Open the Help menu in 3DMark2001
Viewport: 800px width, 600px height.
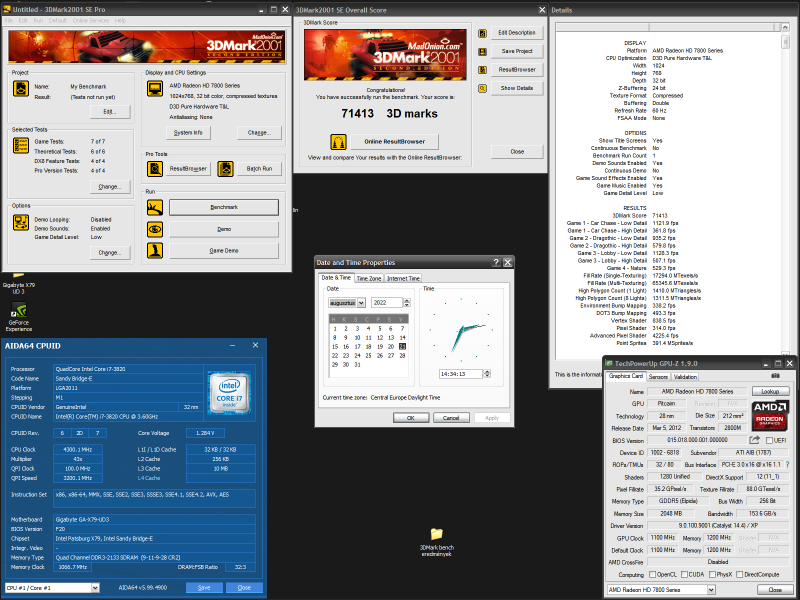[120, 20]
